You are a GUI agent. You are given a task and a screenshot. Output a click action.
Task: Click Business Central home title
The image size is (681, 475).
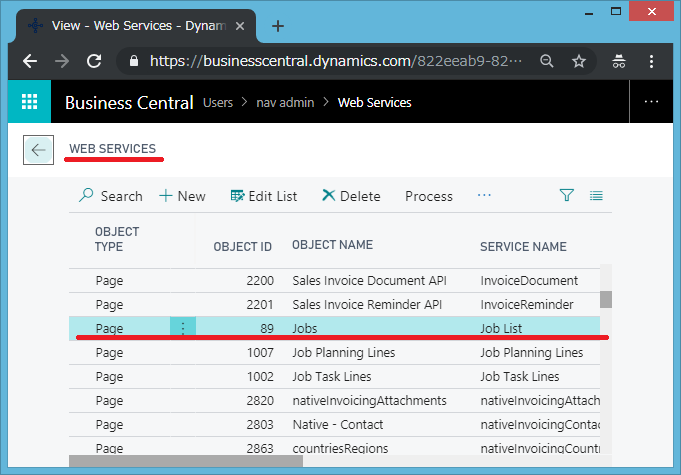coord(129,102)
